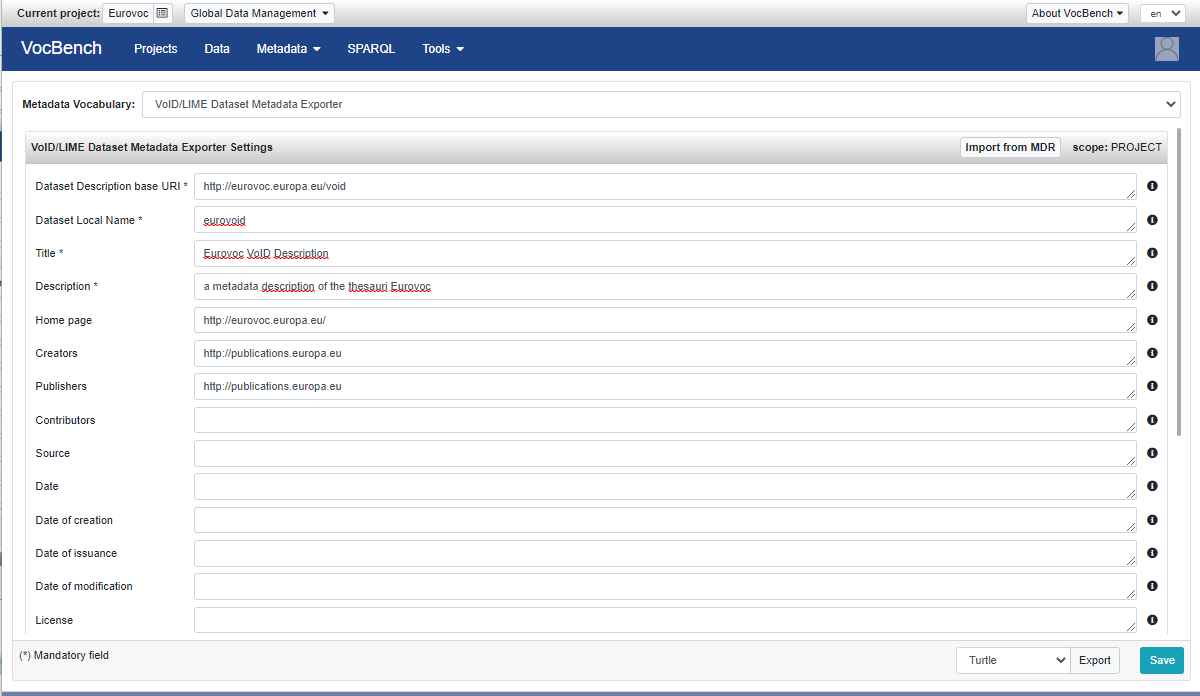Focus the Publishers input field
The width and height of the screenshot is (1200, 696).
[665, 386]
